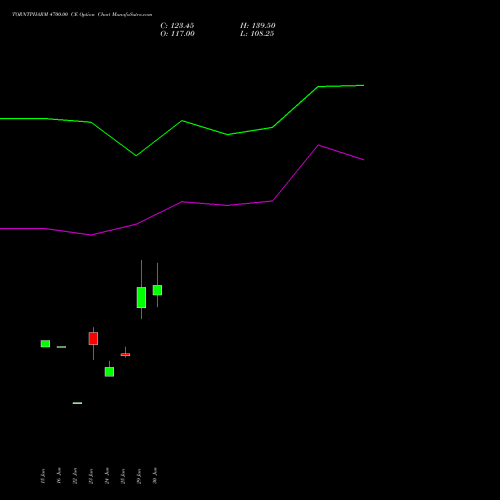Click the upper green indicator line

coord(182,121)
